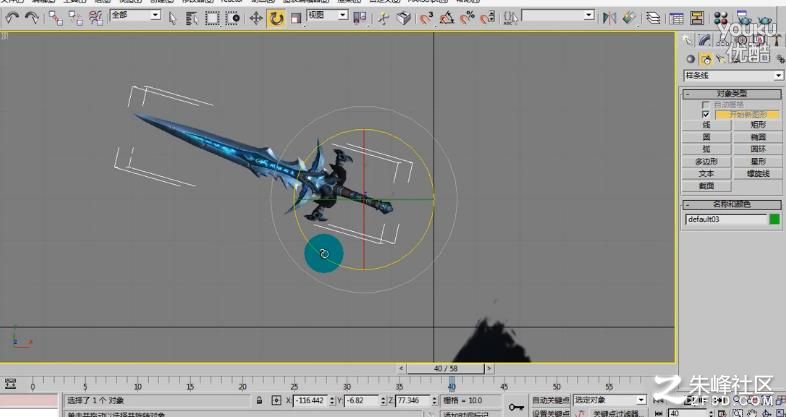
Task: Click the 文本 (Text) button
Action: (706, 173)
